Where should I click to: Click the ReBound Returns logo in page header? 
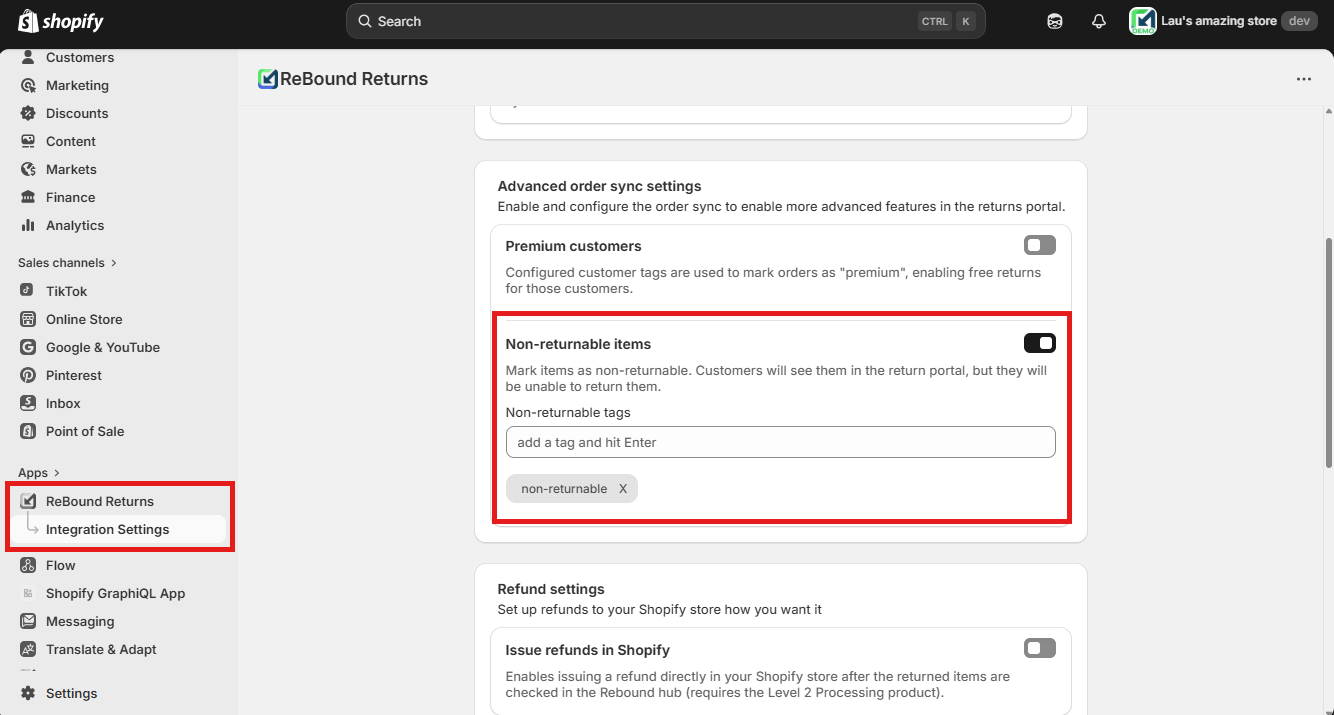coord(267,79)
